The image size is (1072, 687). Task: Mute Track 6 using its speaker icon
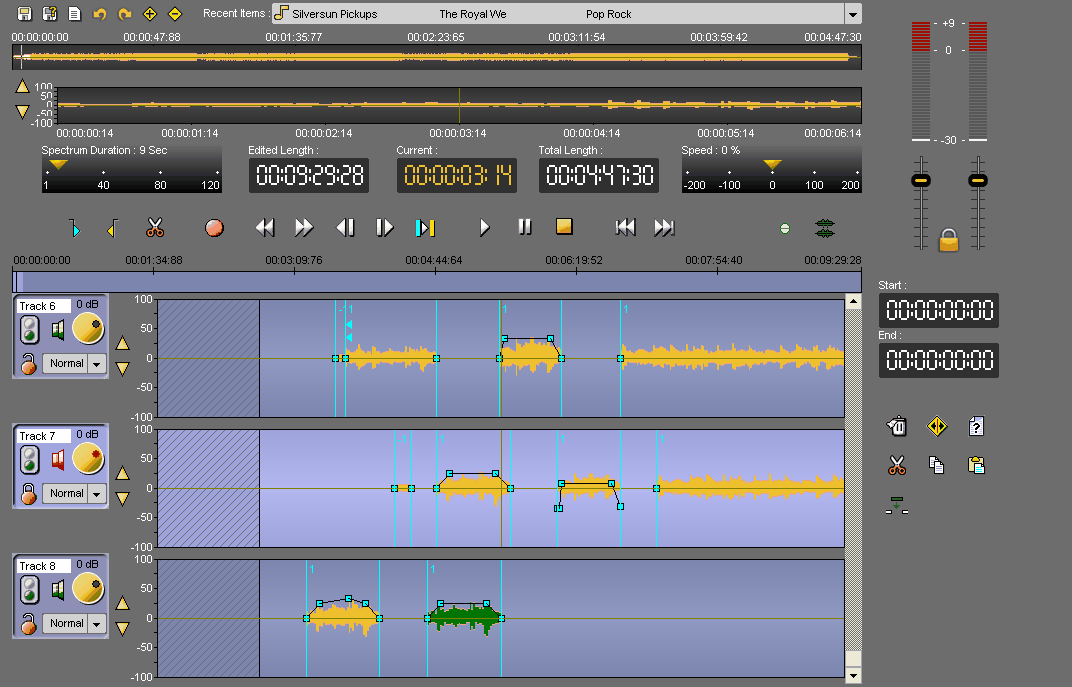click(x=58, y=329)
